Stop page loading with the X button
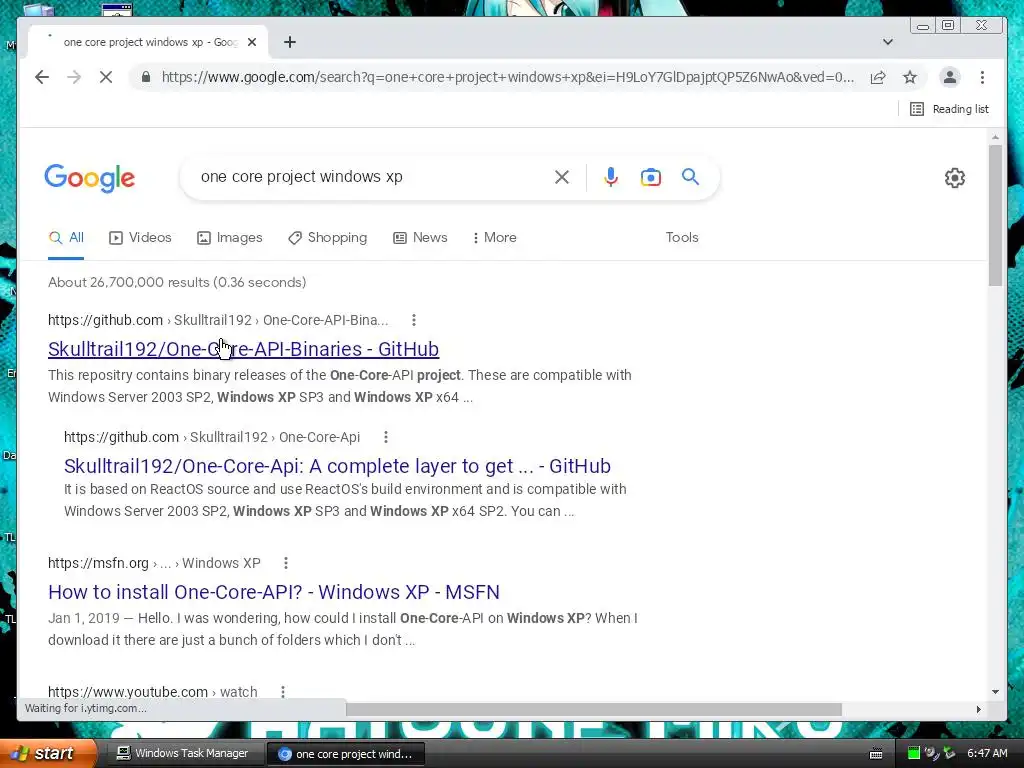The height and width of the screenshot is (768, 1024). 106,77
